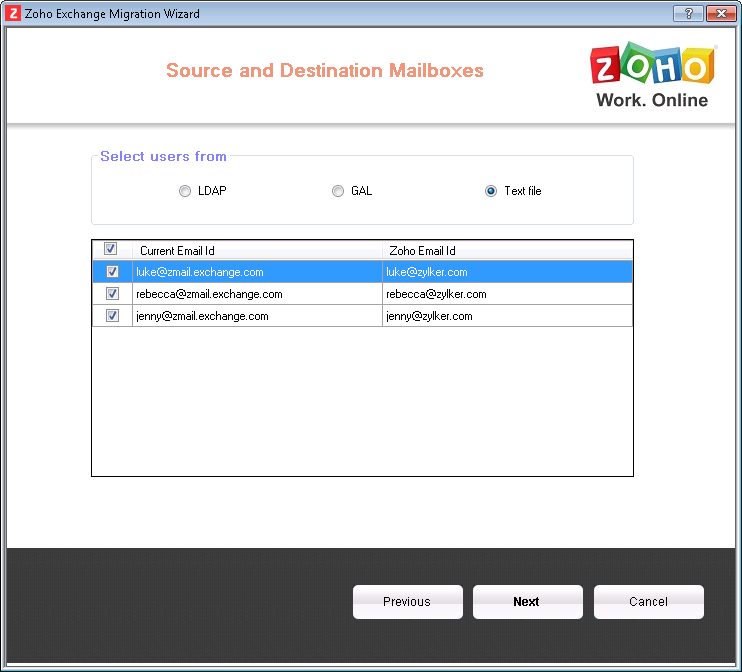Choose the Text file radio option

(491, 191)
